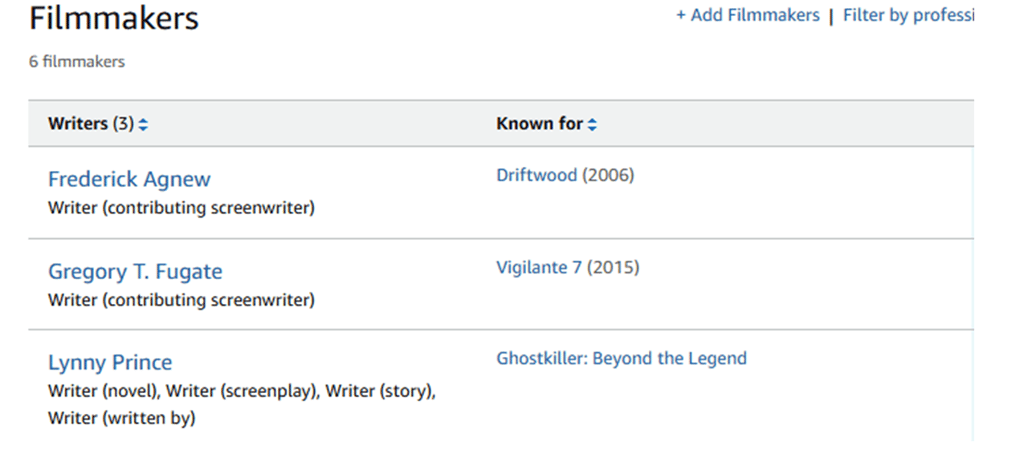Open the Vigilante 7 title link
This screenshot has height=454, width=1024.
tap(539, 267)
